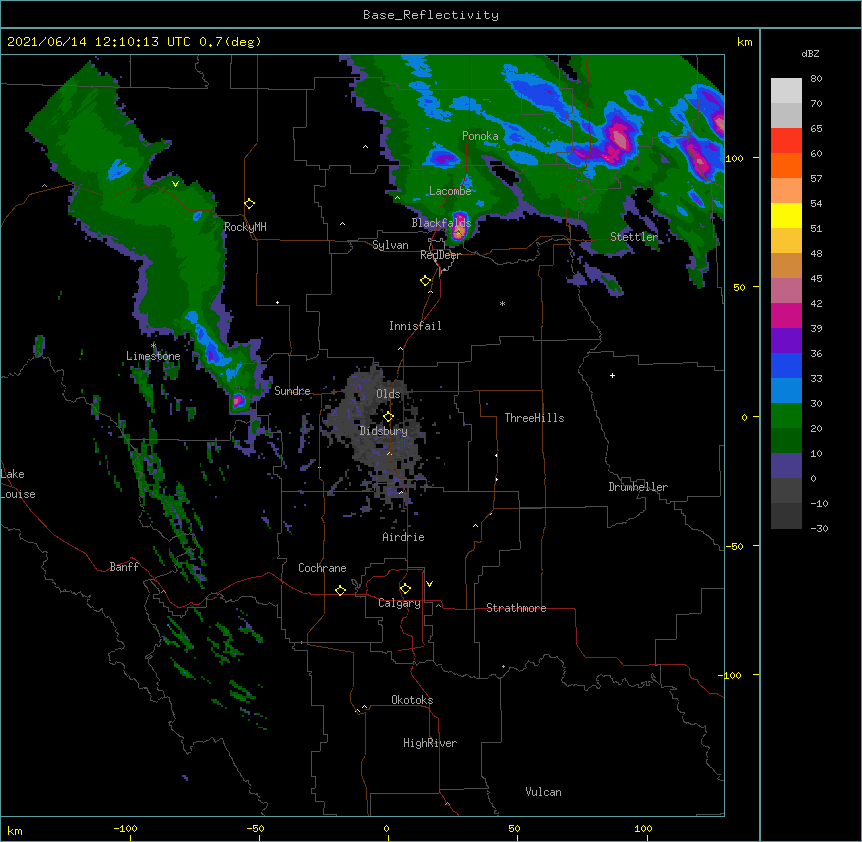
Task: Click the RedDeer city label
Action: click(440, 255)
